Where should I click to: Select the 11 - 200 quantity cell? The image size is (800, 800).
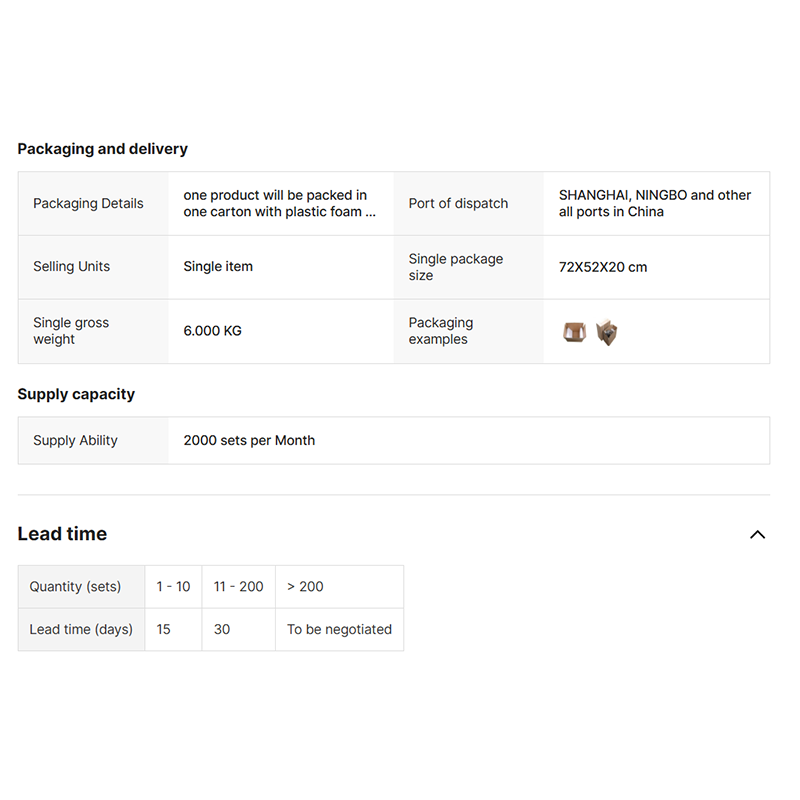tap(238, 587)
